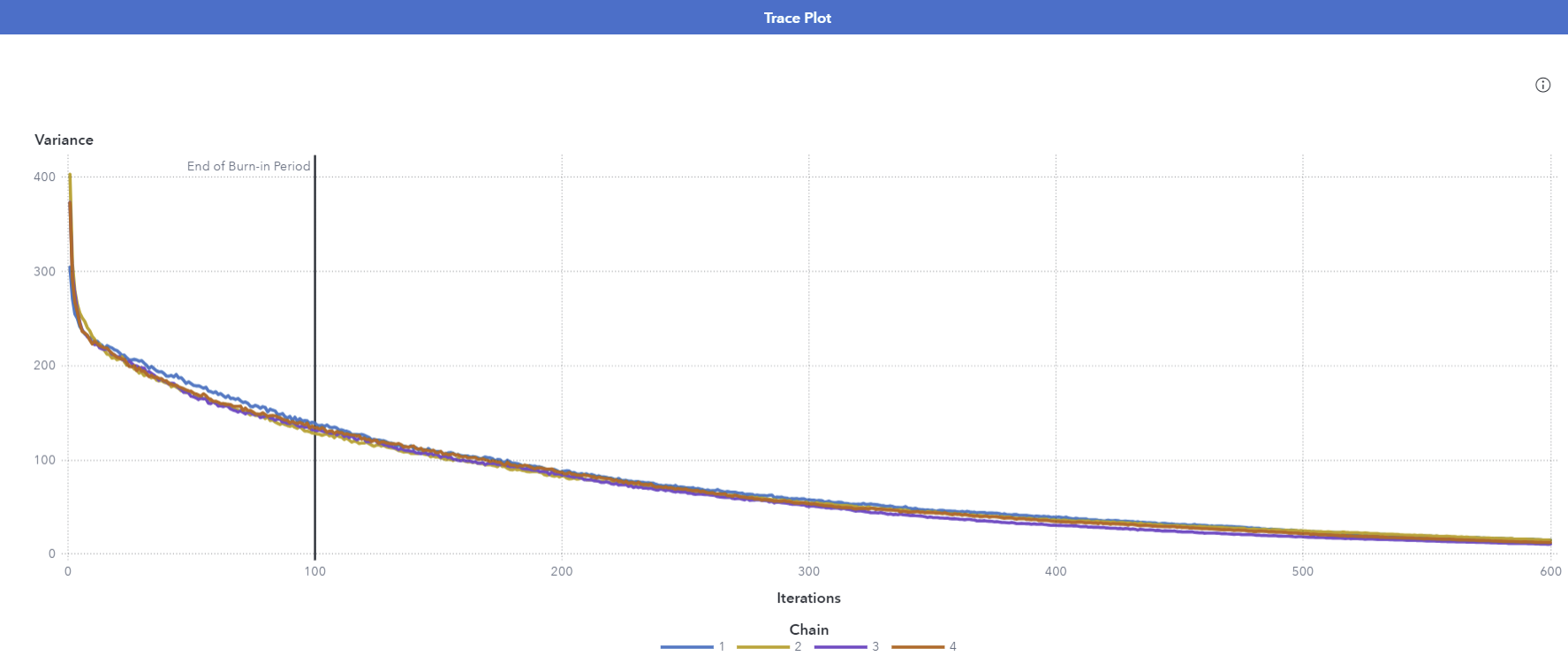The height and width of the screenshot is (656, 1568).
Task: Click the Iterations axis title
Action: (808, 598)
